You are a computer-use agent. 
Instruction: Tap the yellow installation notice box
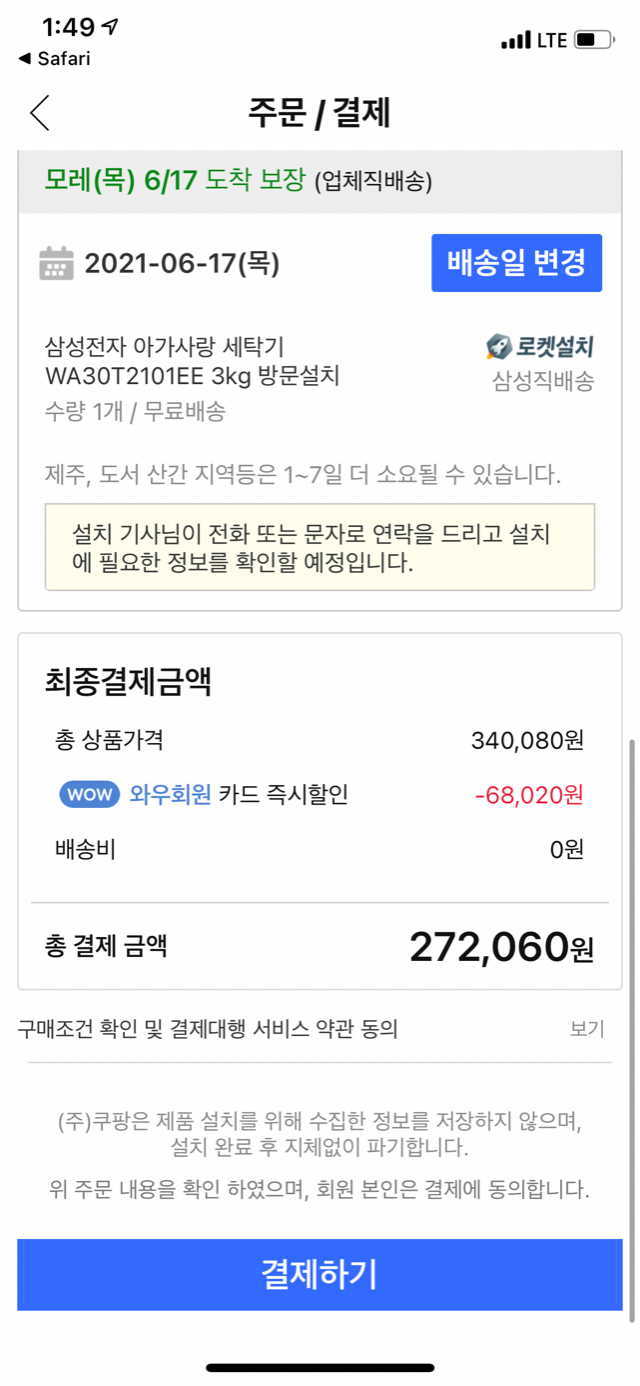(x=319, y=547)
